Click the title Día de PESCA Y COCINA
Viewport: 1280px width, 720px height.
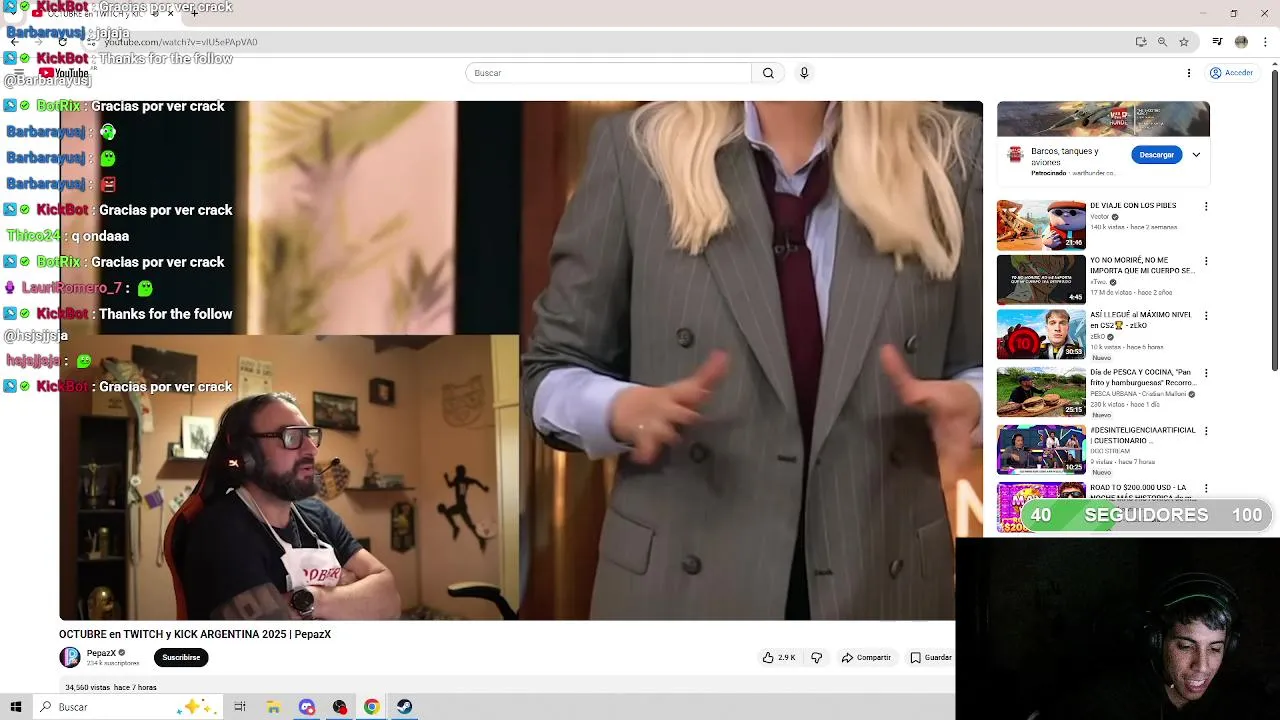tap(1142, 377)
